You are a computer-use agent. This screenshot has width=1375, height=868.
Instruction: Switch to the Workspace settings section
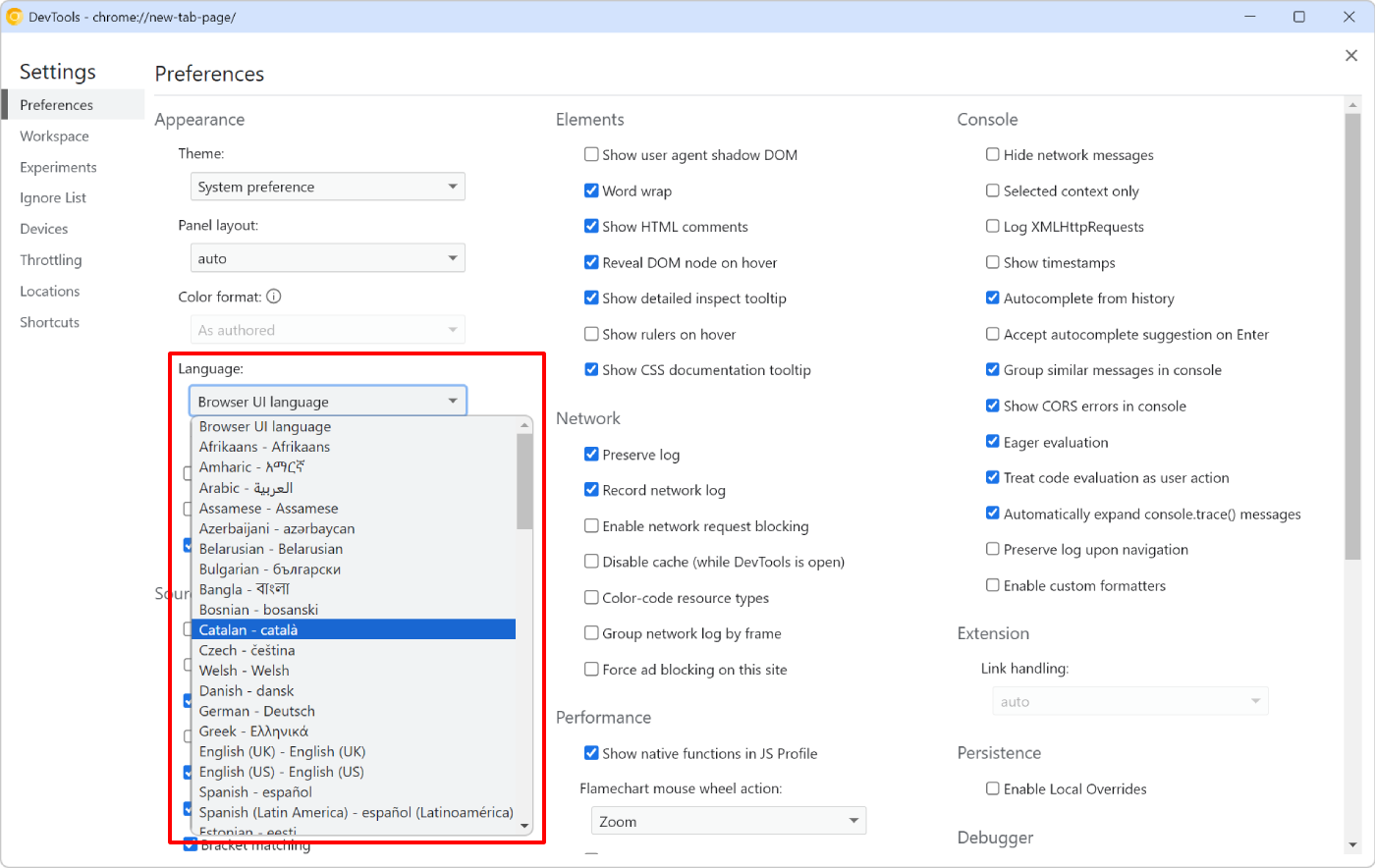coord(53,136)
